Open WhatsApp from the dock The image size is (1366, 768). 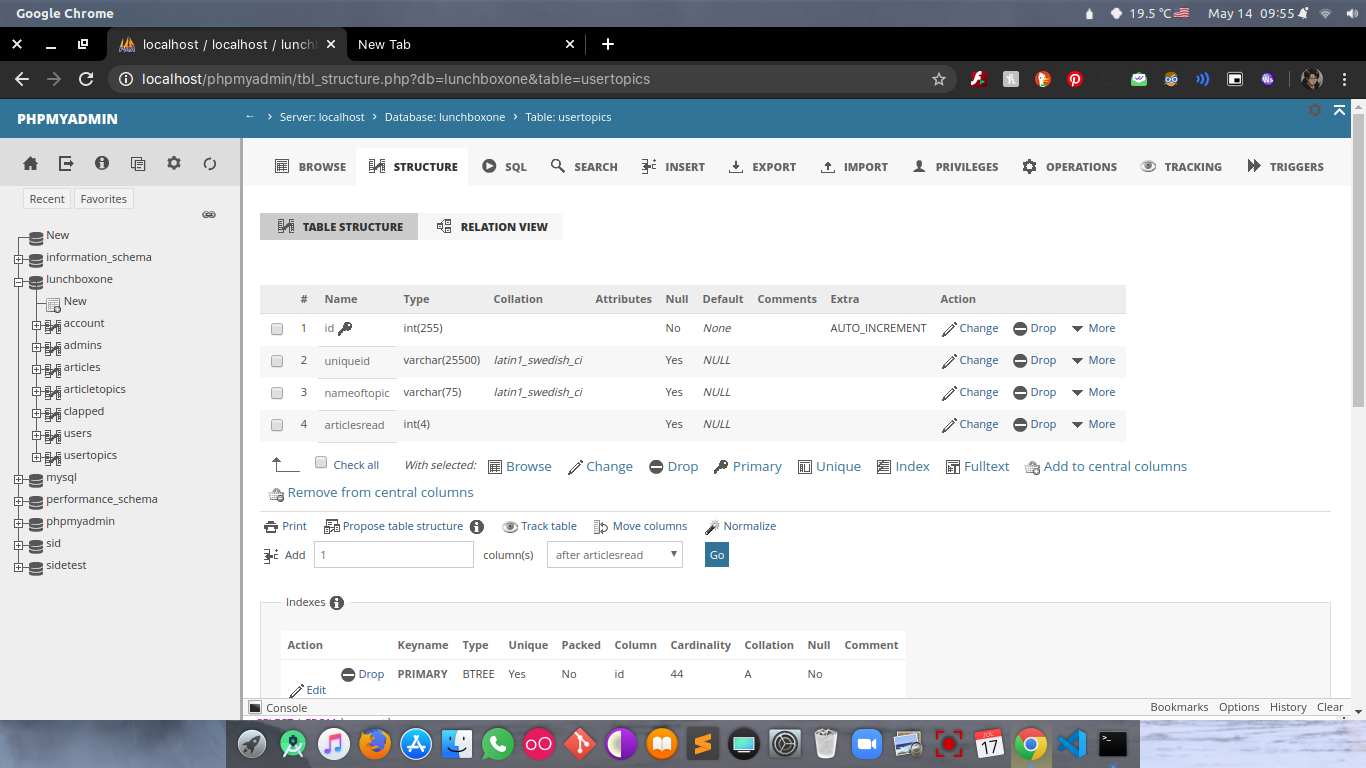click(x=498, y=744)
